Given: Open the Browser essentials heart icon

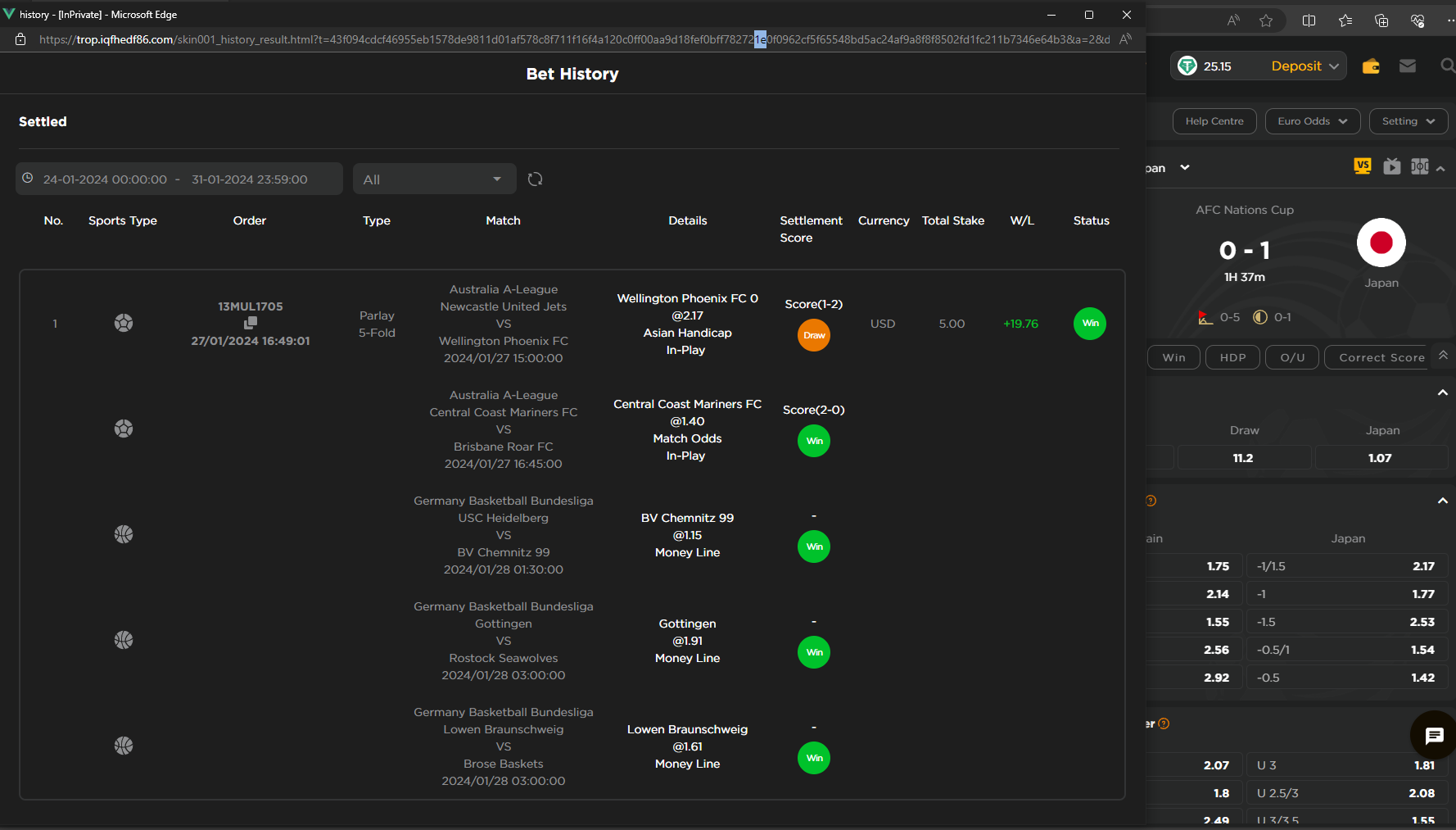Looking at the screenshot, I should [x=1418, y=20].
